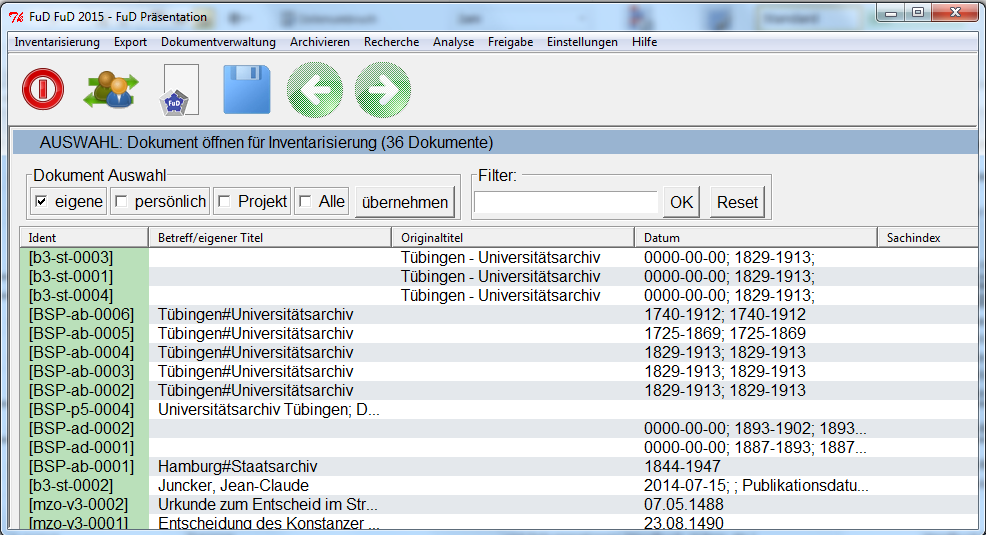Toggle the 'eigene' checkbox
986x535 pixels.
click(x=42, y=202)
